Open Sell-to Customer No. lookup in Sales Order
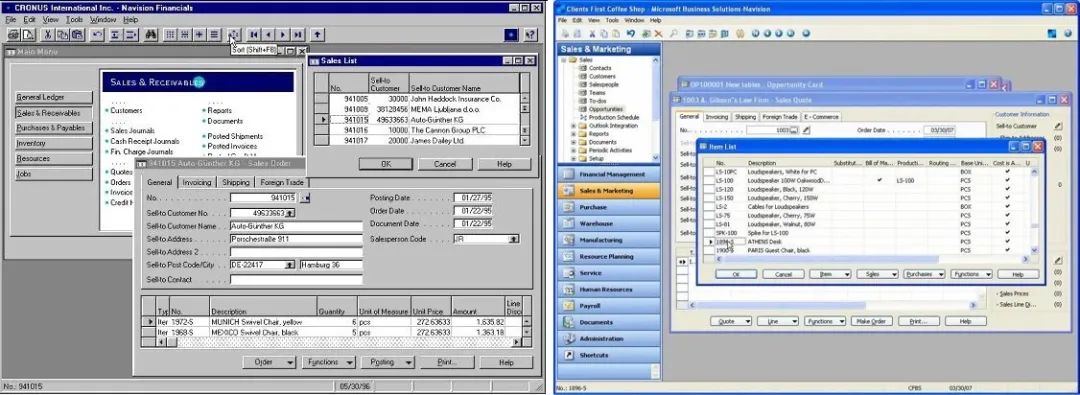1080x395 pixels. 290,213
